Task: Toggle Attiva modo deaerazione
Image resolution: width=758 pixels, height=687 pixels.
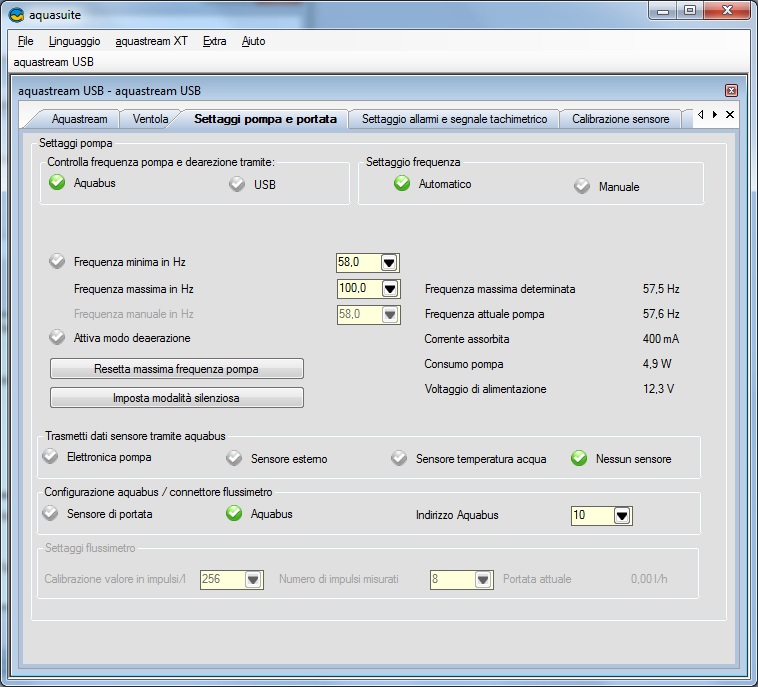Action: click(58, 338)
